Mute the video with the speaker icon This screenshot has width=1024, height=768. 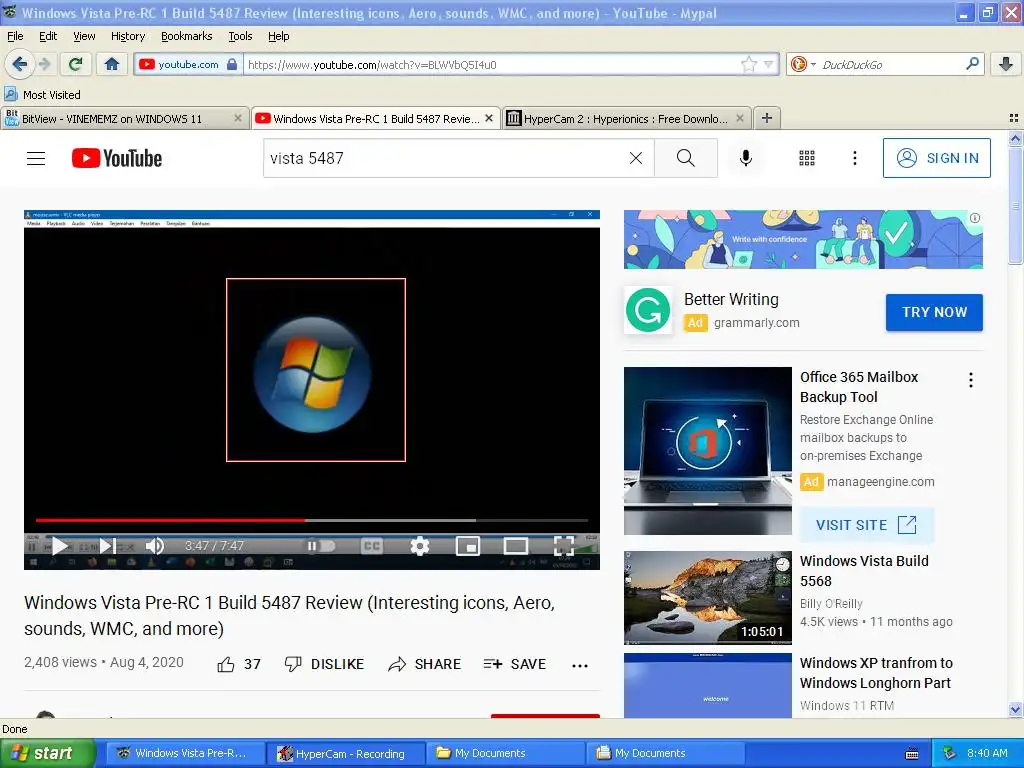154,546
